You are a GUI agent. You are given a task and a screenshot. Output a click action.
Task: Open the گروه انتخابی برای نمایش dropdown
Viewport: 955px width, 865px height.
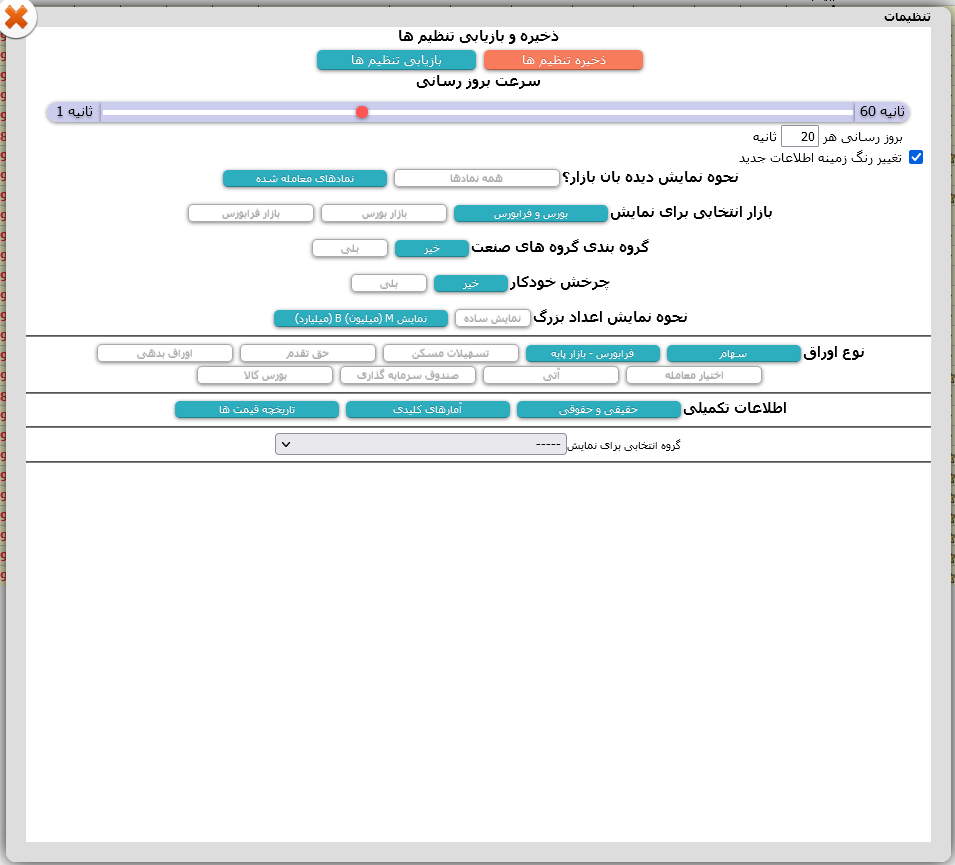click(x=420, y=444)
